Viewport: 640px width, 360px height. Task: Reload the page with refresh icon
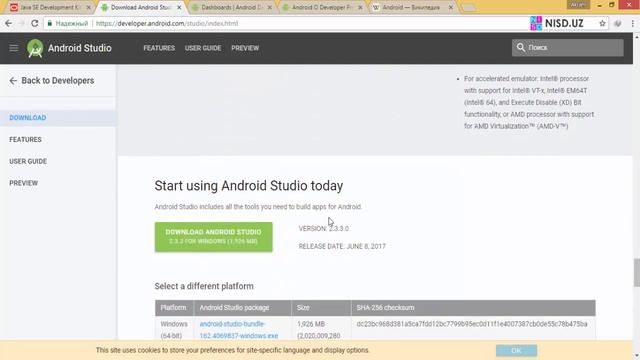point(35,24)
